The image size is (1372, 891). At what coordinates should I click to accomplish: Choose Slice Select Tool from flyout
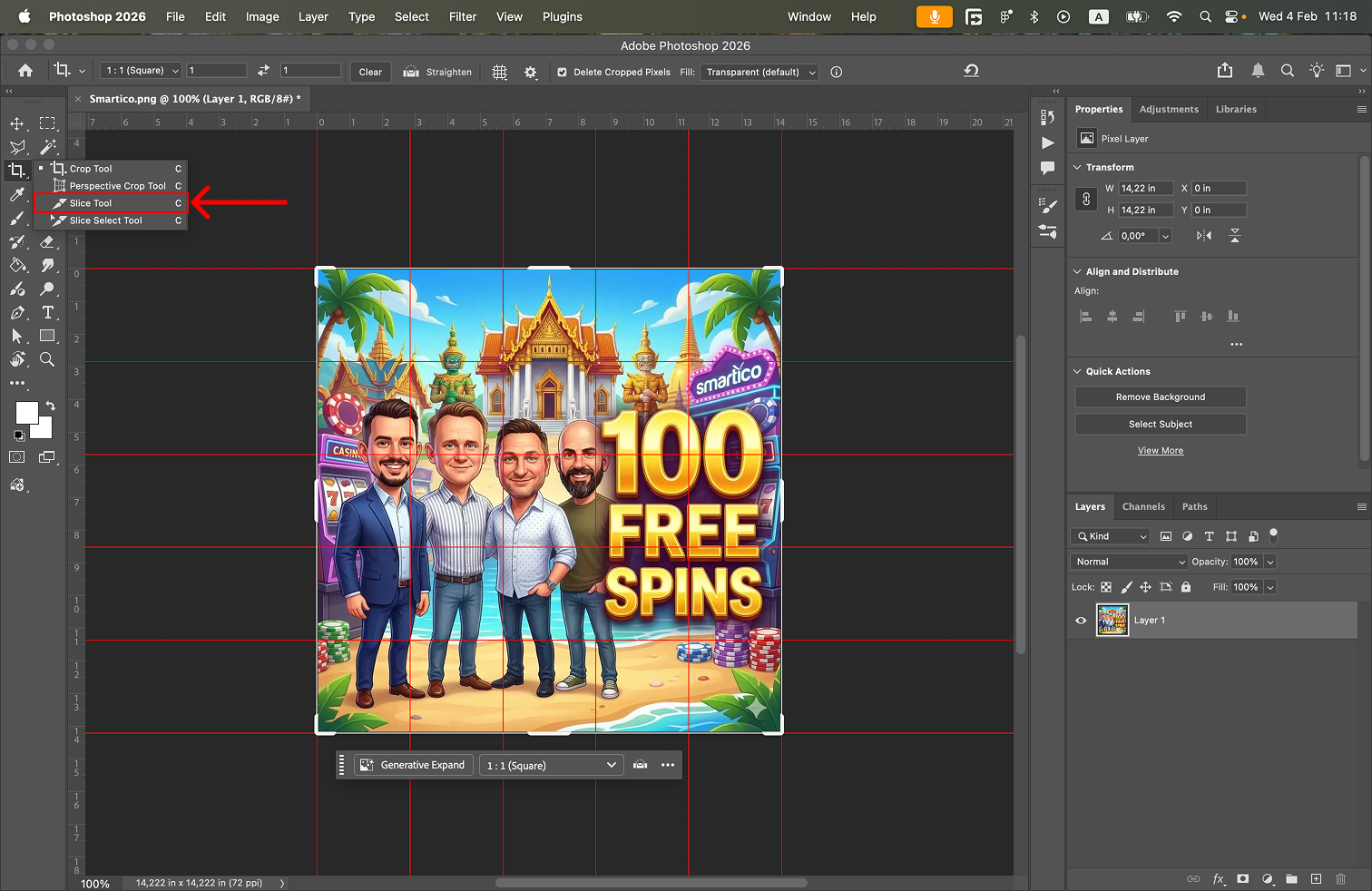106,220
